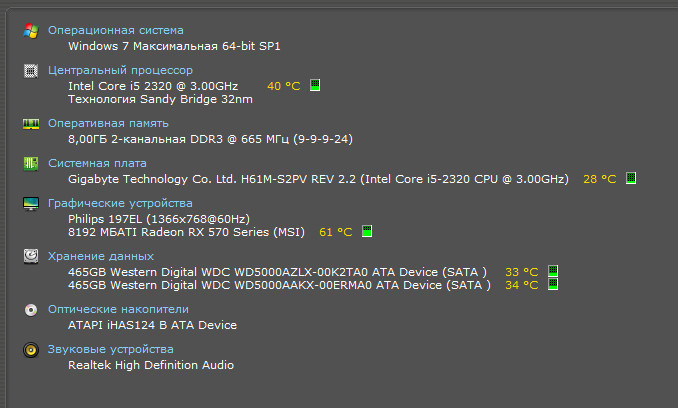Click the speaker audio icon

point(31,350)
